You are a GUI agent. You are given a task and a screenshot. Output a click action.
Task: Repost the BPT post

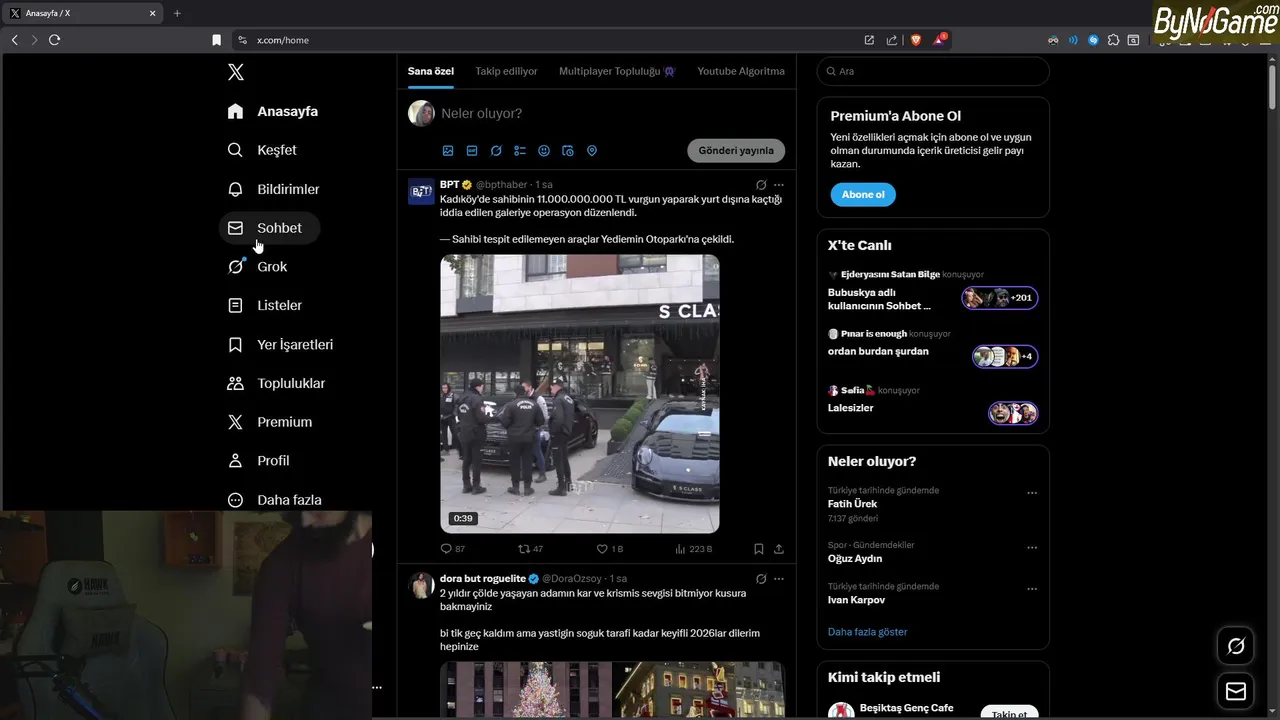click(x=530, y=549)
